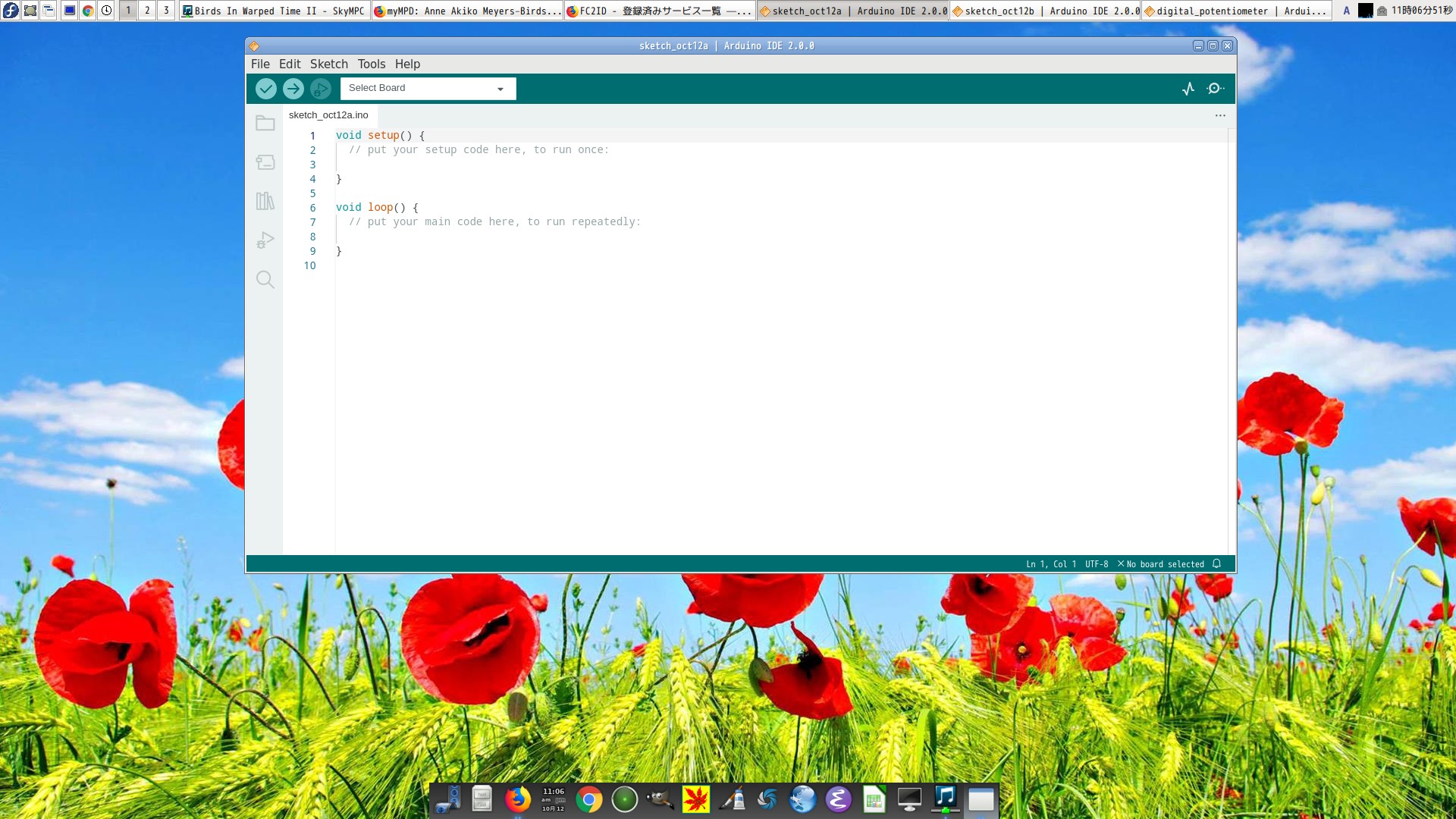
Task: Click the Upload sketch arrow icon
Action: [293, 88]
